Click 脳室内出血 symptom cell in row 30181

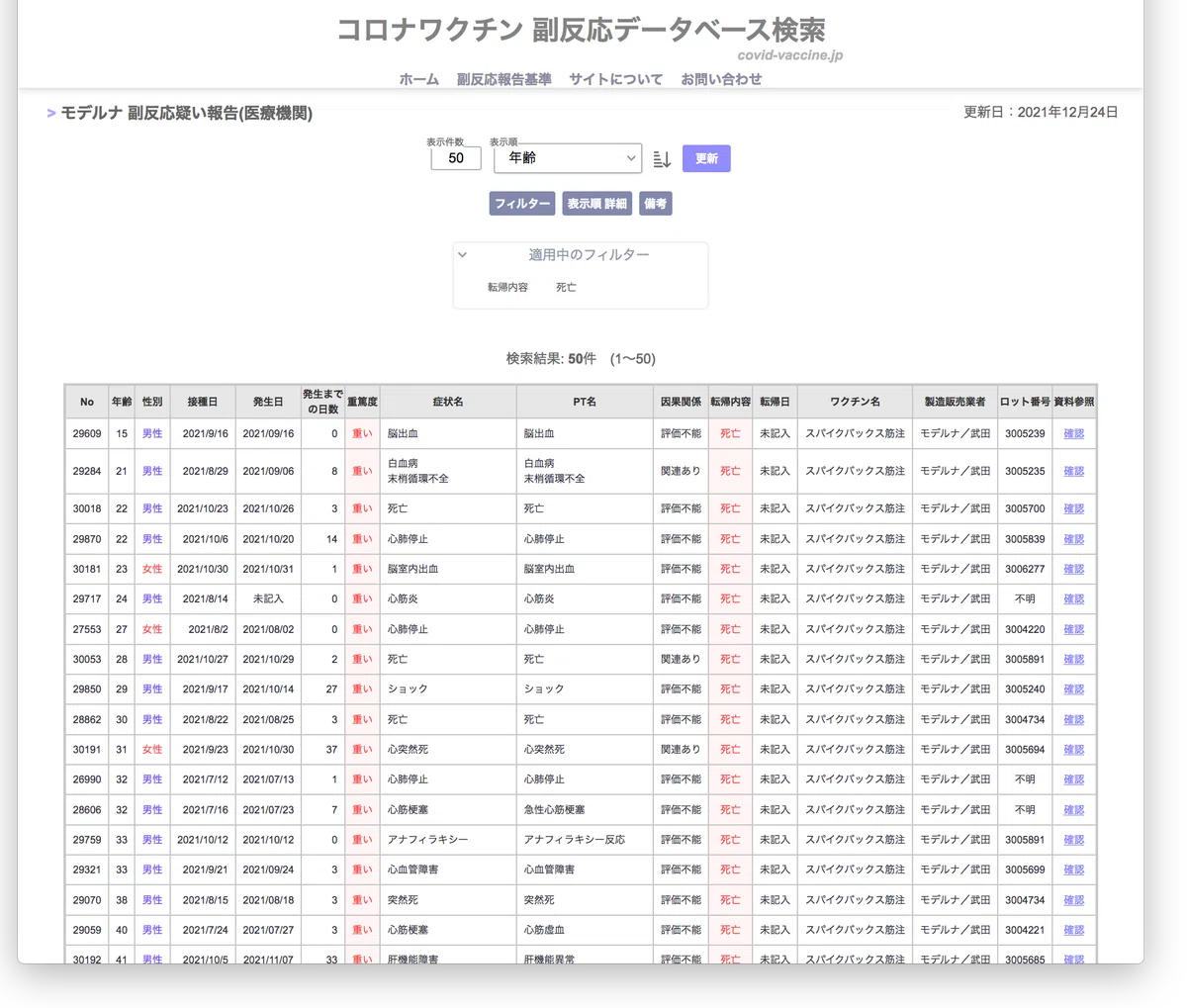point(448,569)
